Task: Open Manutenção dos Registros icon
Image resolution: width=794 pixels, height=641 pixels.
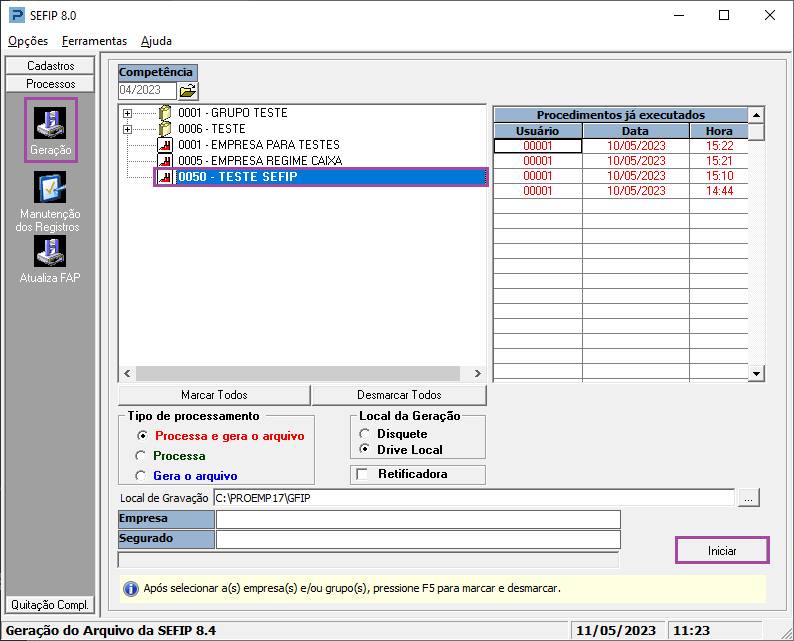Action: pyautogui.click(x=50, y=187)
